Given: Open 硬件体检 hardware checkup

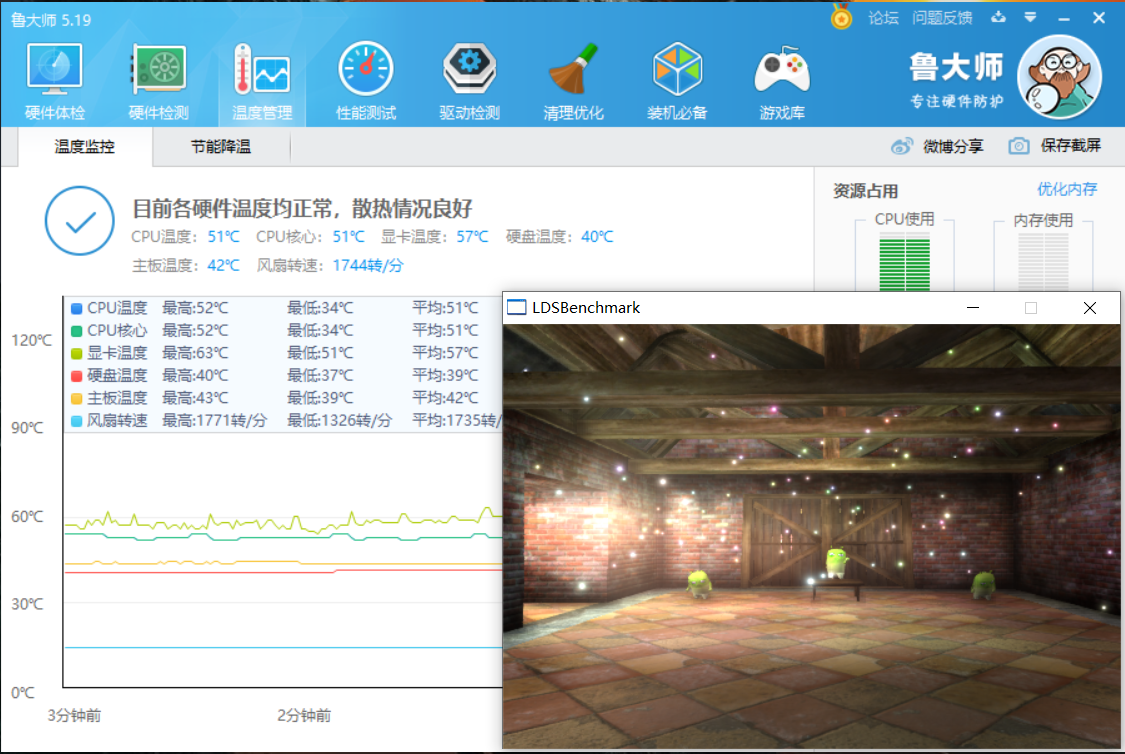Looking at the screenshot, I should [55, 81].
